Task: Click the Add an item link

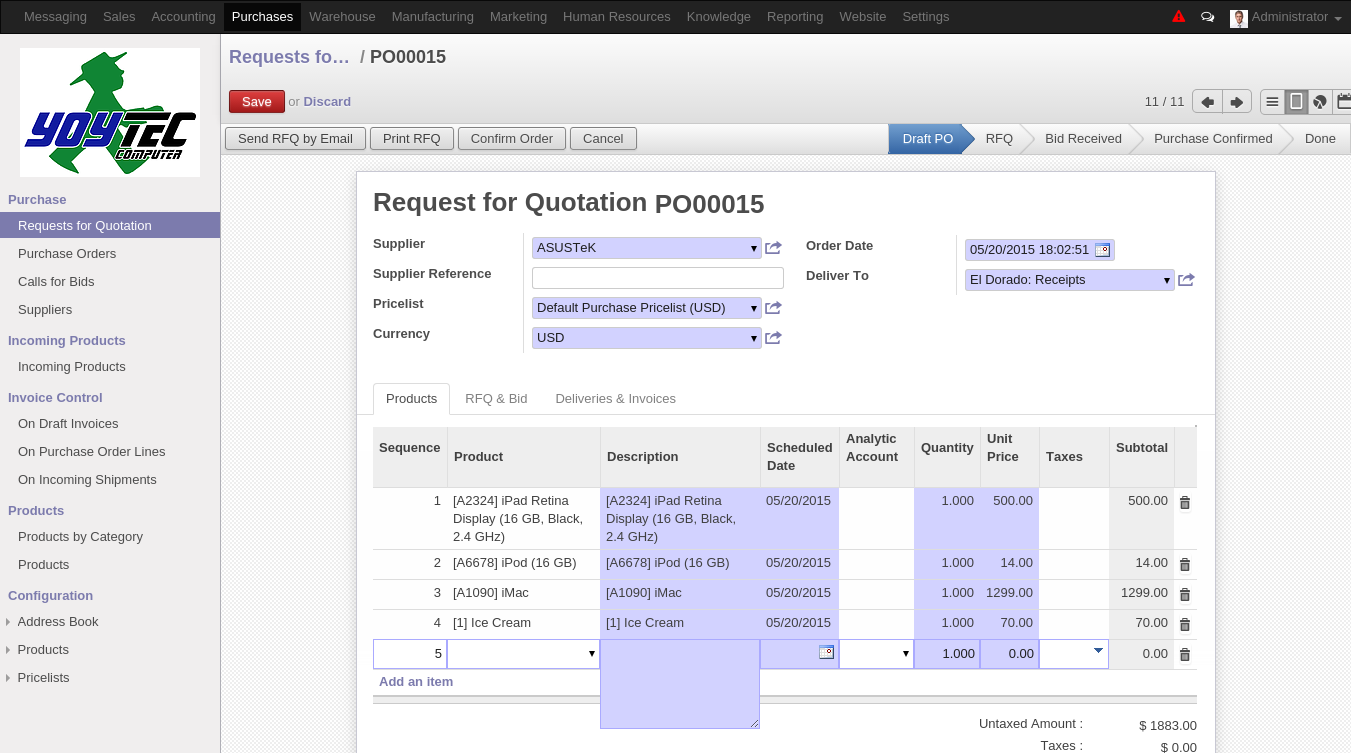Action: tap(416, 682)
